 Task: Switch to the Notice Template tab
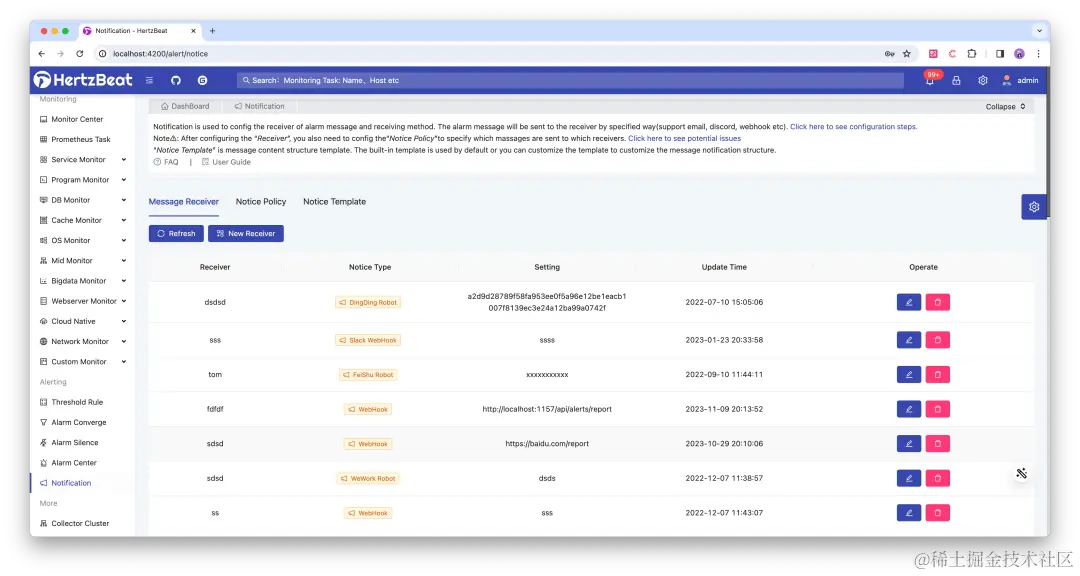click(334, 202)
